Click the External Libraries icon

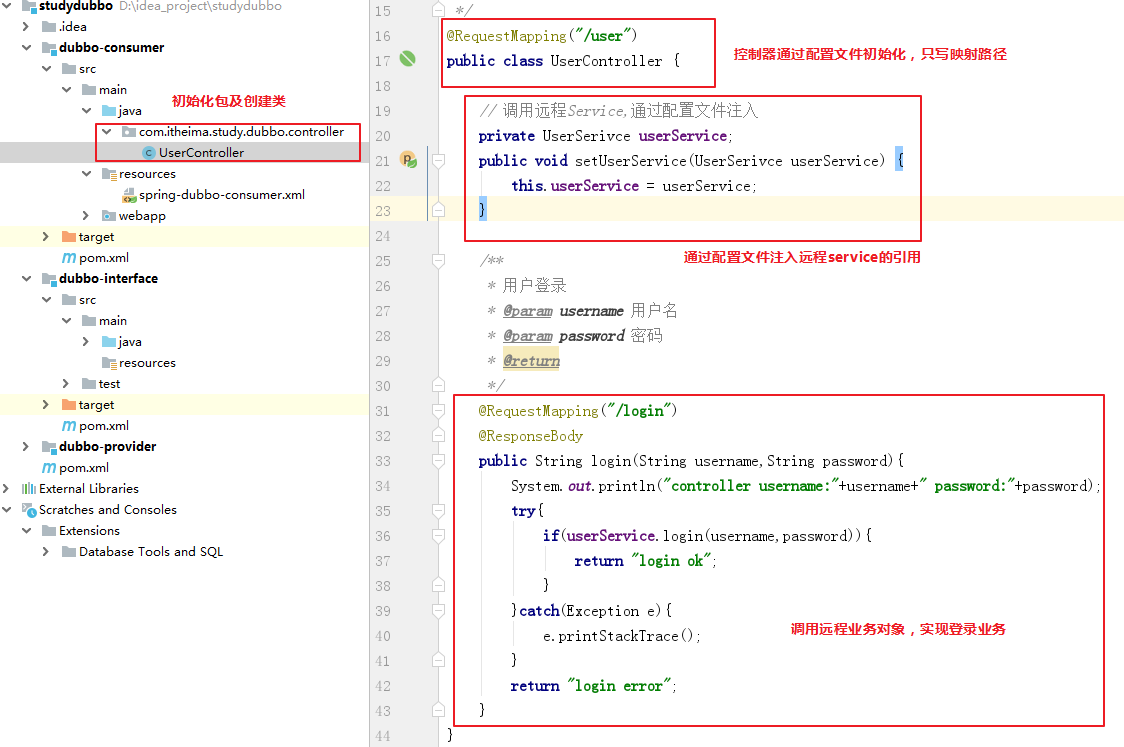(29, 489)
